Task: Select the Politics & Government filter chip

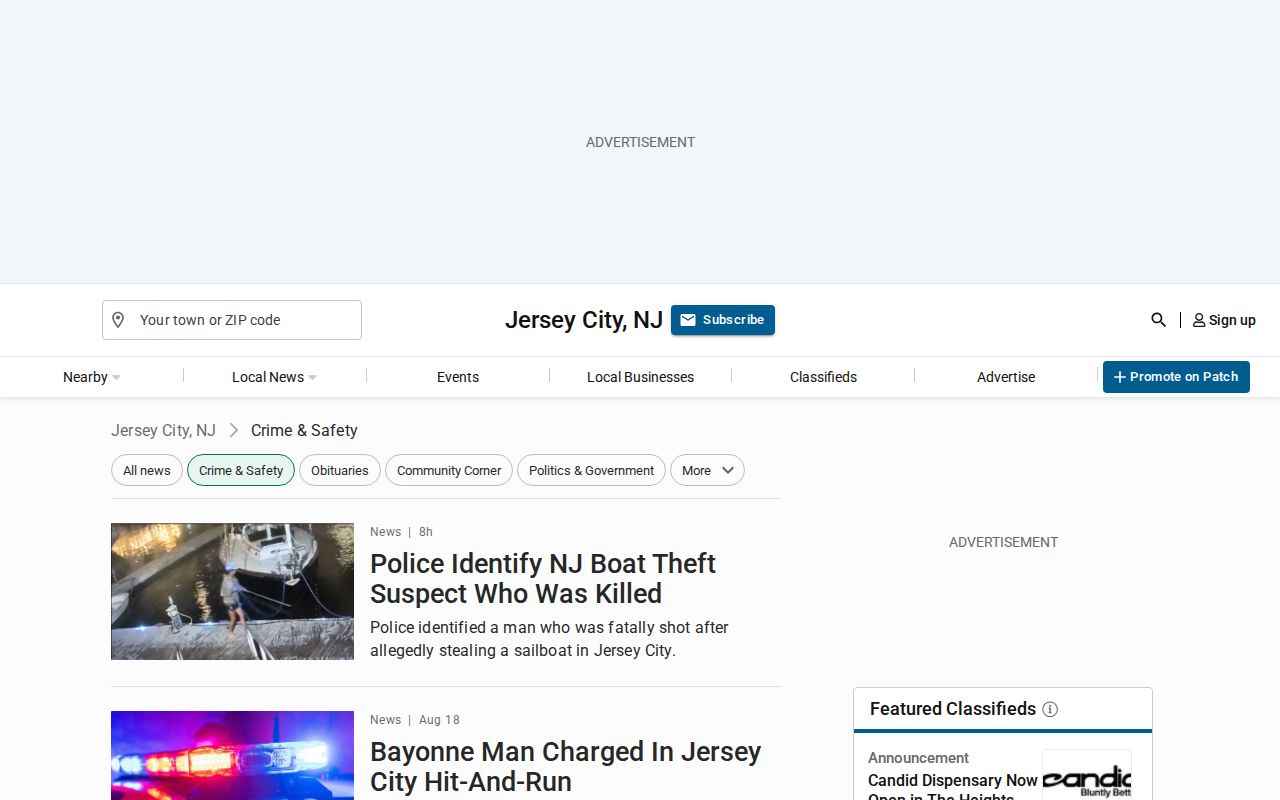Action: pos(591,470)
